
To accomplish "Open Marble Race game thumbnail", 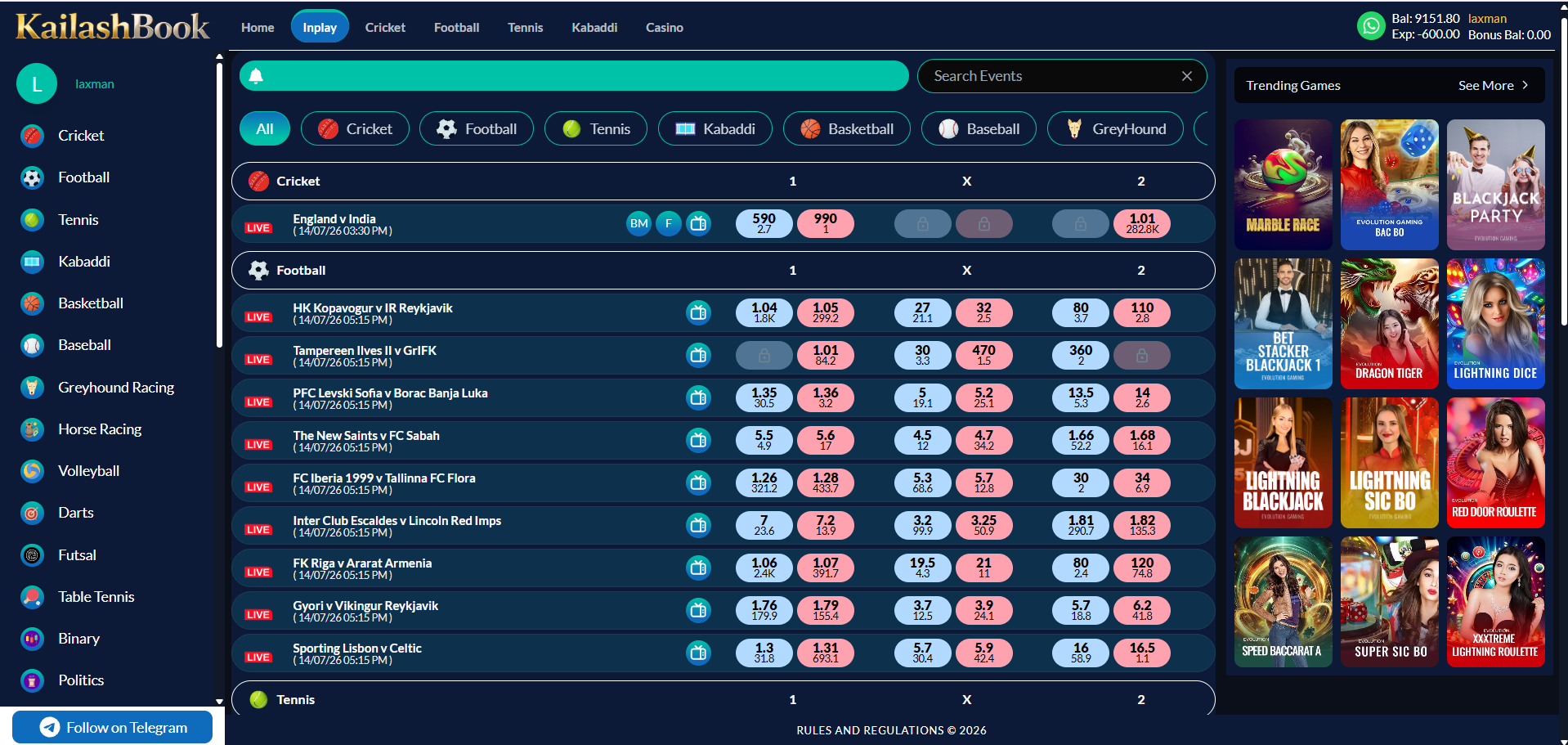I will (1283, 185).
